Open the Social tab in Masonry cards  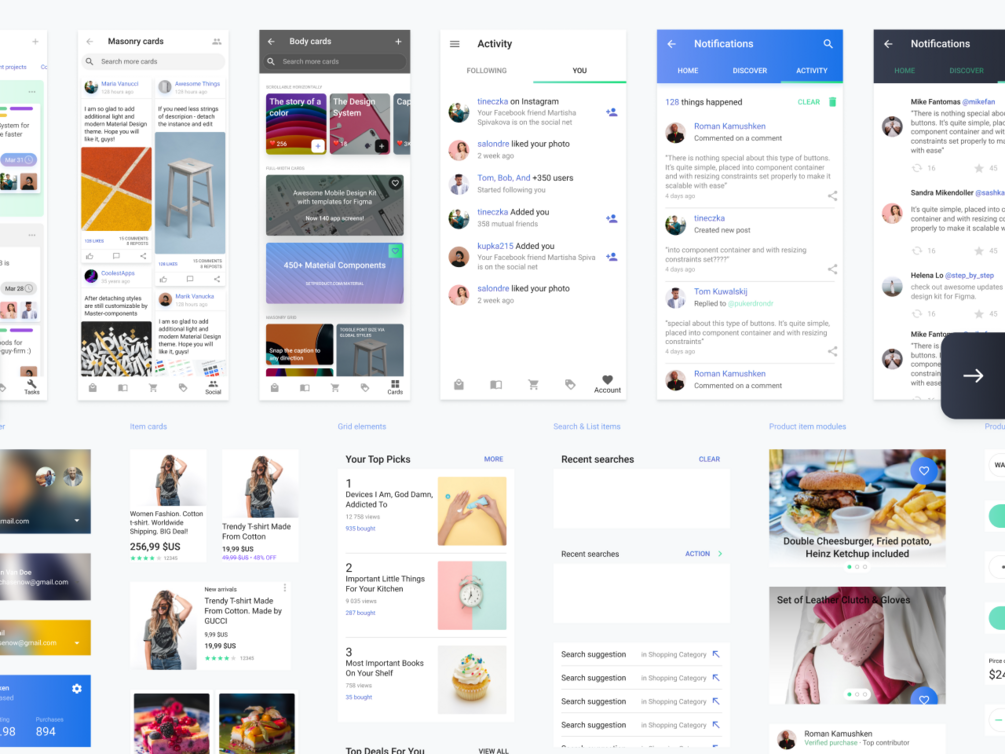213,387
